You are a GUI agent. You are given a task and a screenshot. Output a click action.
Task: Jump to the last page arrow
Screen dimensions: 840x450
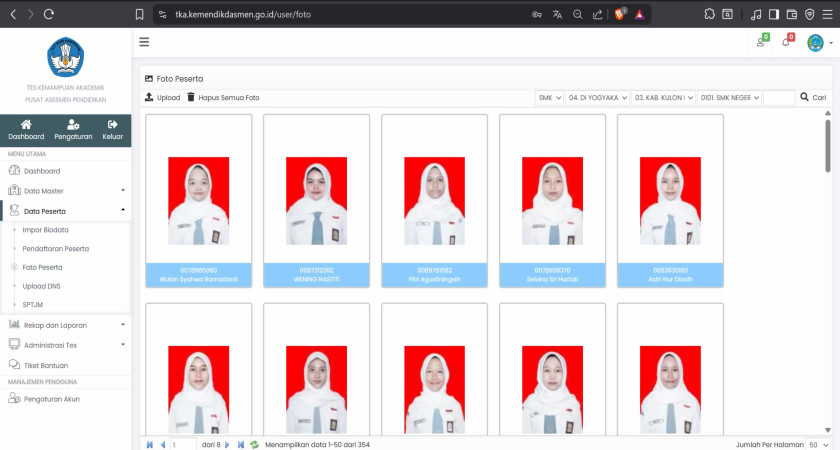[241, 444]
